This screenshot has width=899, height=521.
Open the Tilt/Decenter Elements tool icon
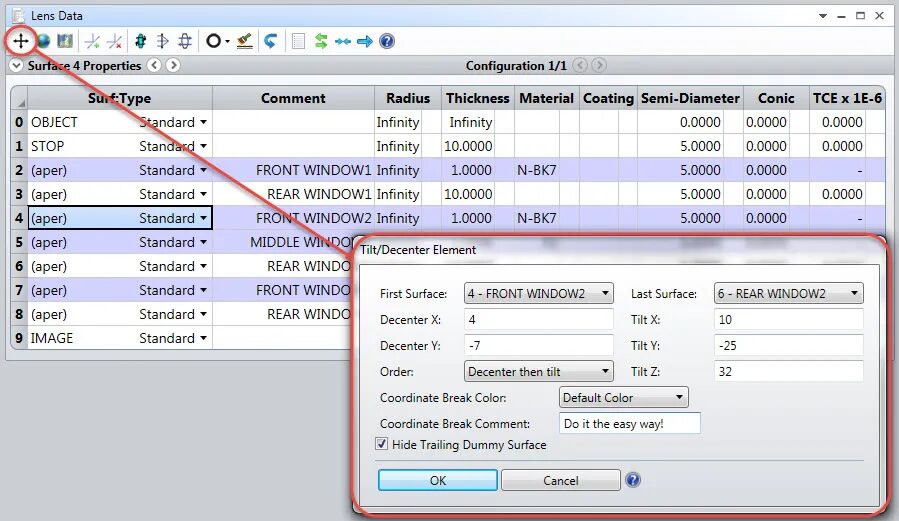coord(21,41)
